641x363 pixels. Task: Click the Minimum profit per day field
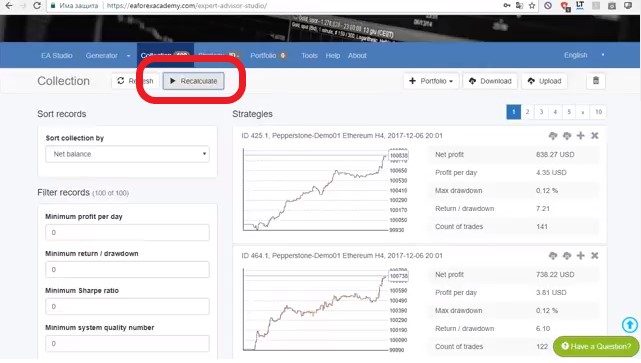click(x=128, y=233)
